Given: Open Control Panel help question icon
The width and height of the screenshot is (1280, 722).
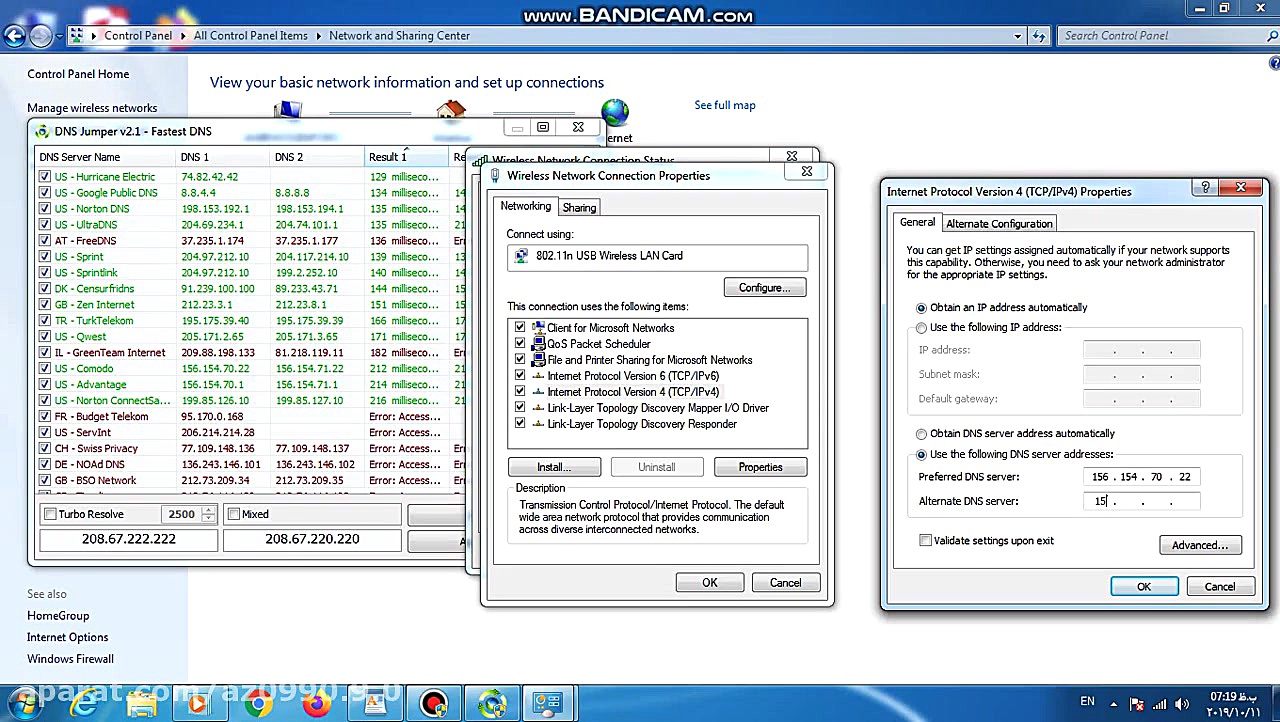Looking at the screenshot, I should coord(1274,63).
